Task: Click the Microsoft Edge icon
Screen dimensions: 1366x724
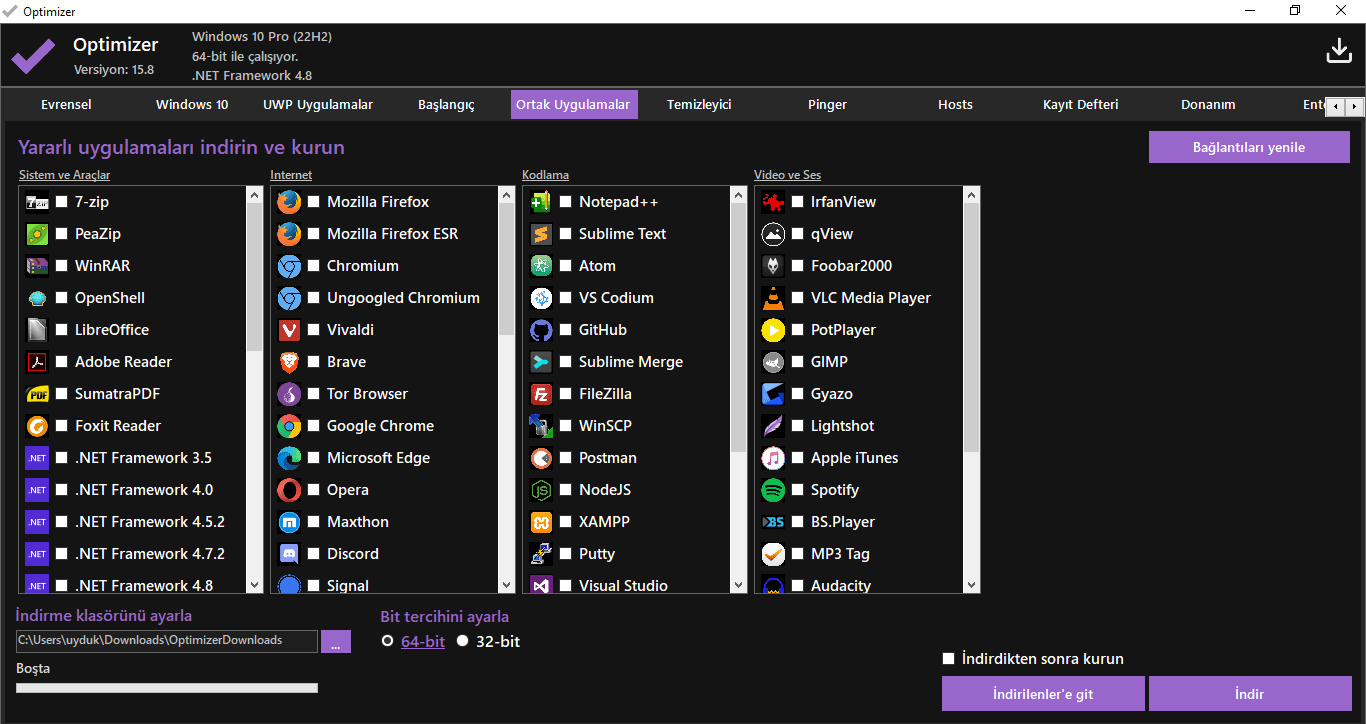Action: 289,458
